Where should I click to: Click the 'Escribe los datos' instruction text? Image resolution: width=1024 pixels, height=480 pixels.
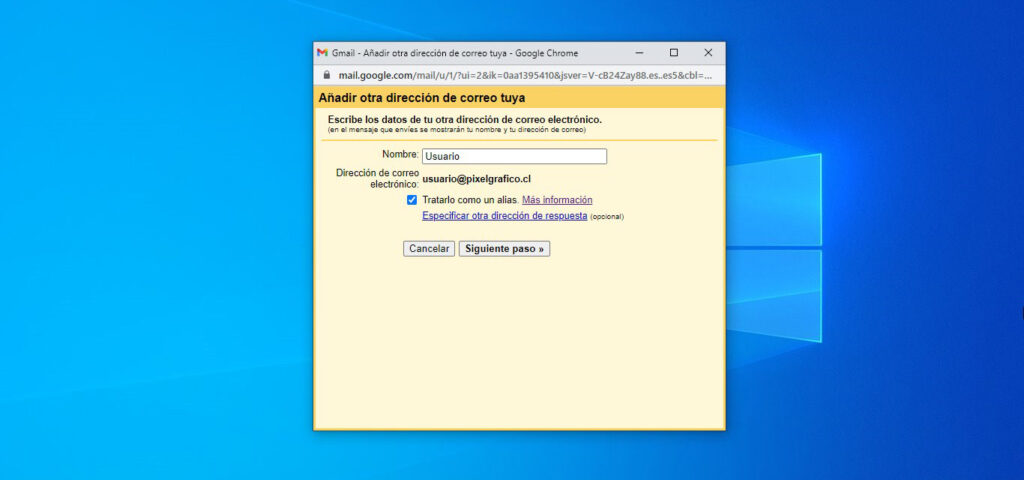click(464, 119)
